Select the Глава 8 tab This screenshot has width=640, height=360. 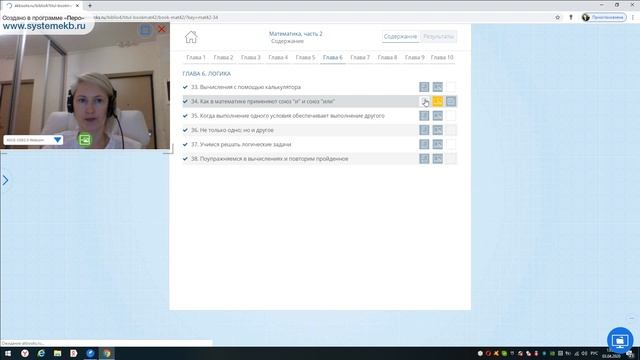[x=387, y=58]
